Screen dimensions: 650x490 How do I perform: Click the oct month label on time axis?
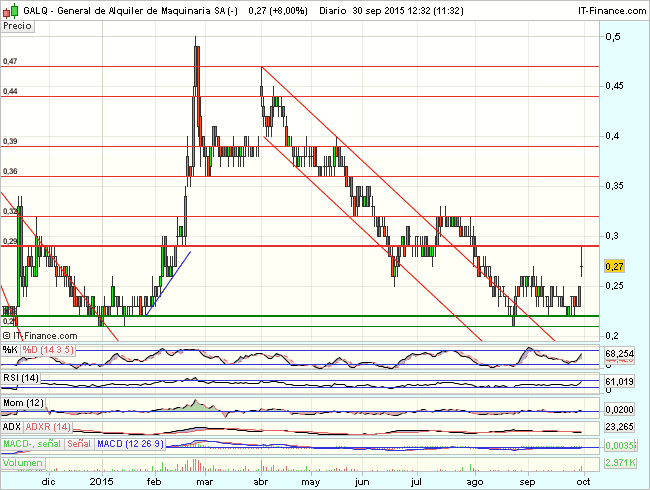coord(583,482)
